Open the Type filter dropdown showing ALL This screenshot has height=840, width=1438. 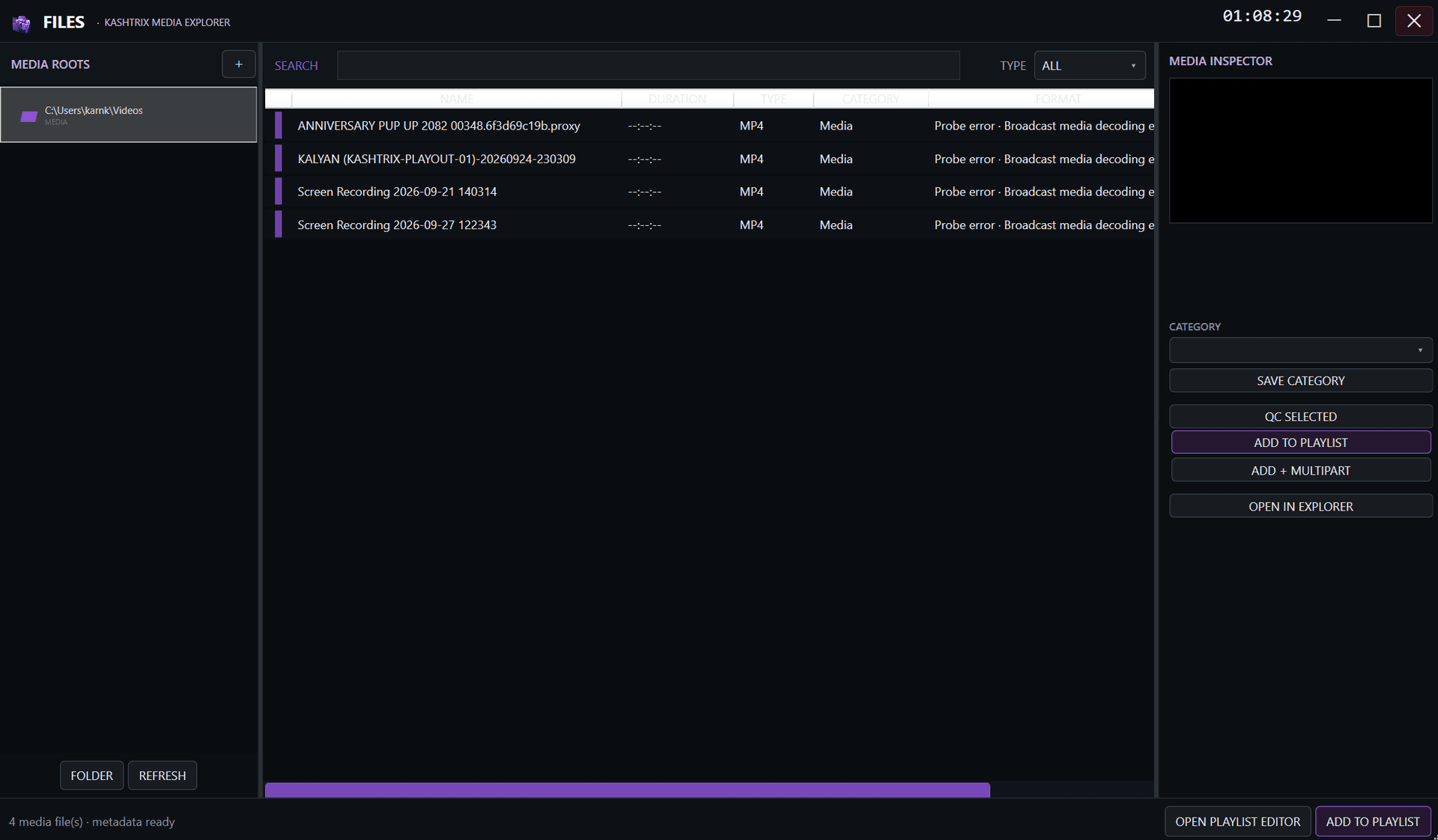coord(1089,66)
